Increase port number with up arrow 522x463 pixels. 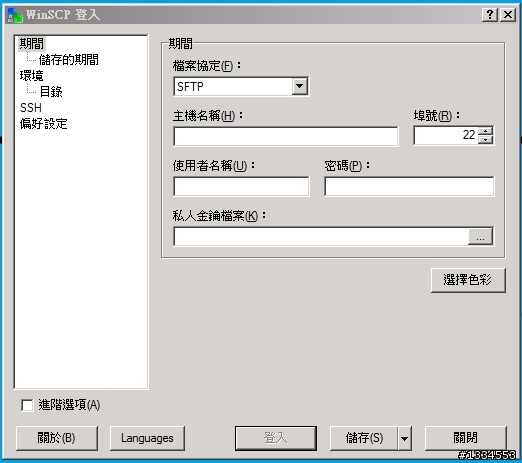485,131
